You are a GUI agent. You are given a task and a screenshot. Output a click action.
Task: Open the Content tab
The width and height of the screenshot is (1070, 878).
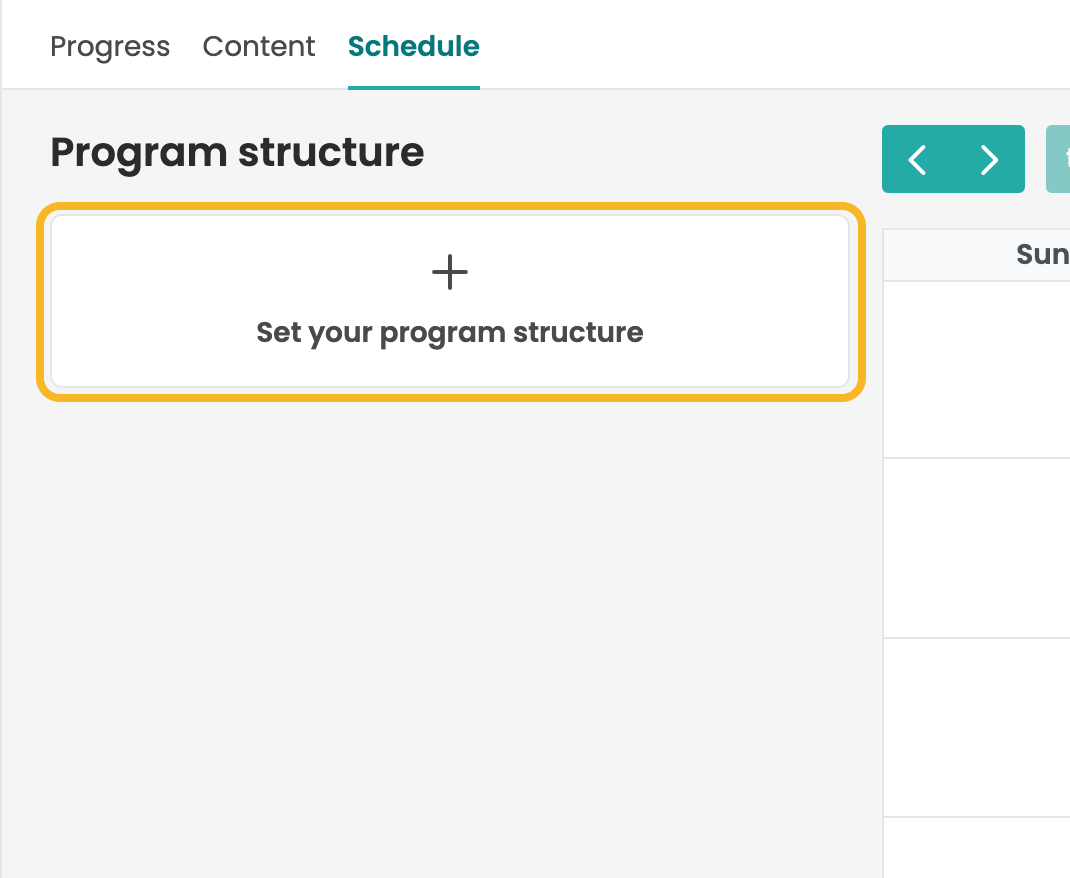point(259,46)
